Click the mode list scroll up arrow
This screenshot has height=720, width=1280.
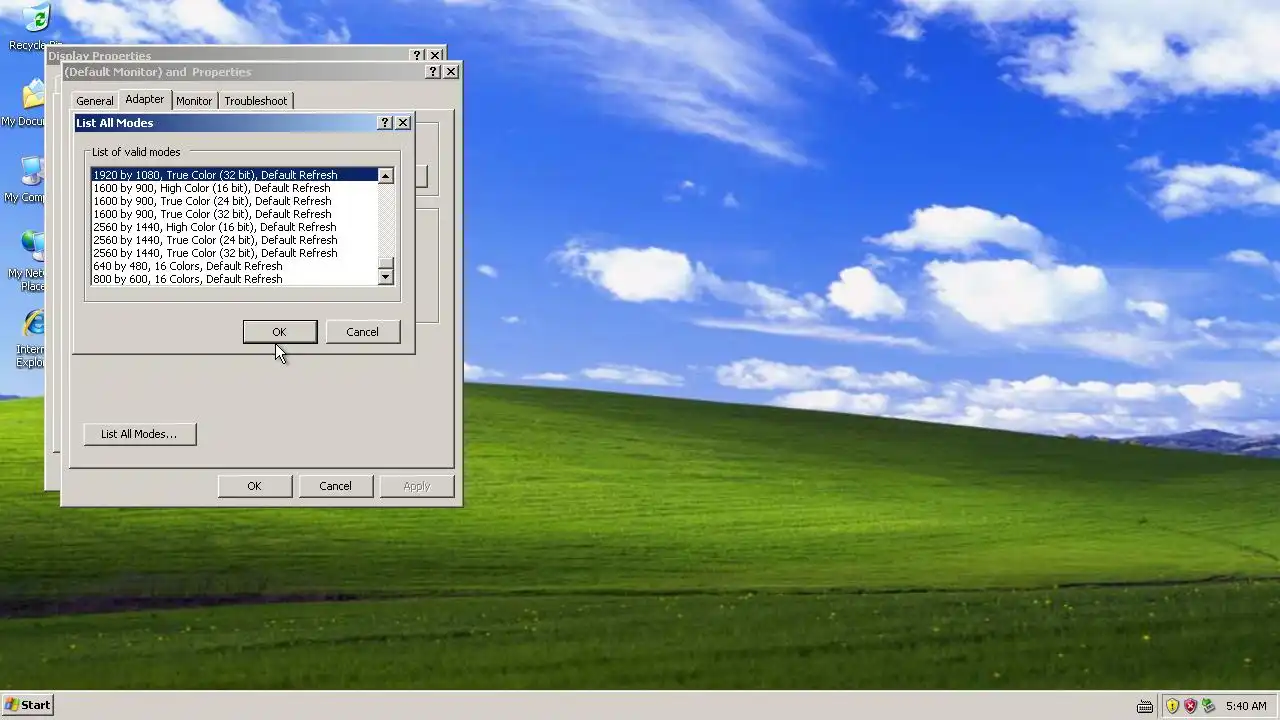[386, 176]
